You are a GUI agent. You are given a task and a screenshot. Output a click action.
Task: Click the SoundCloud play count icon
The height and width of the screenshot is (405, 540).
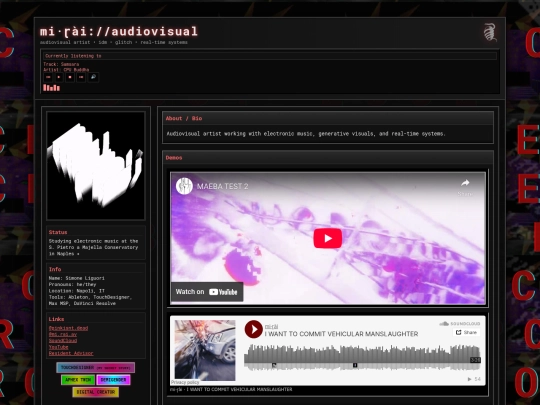pos(469,379)
